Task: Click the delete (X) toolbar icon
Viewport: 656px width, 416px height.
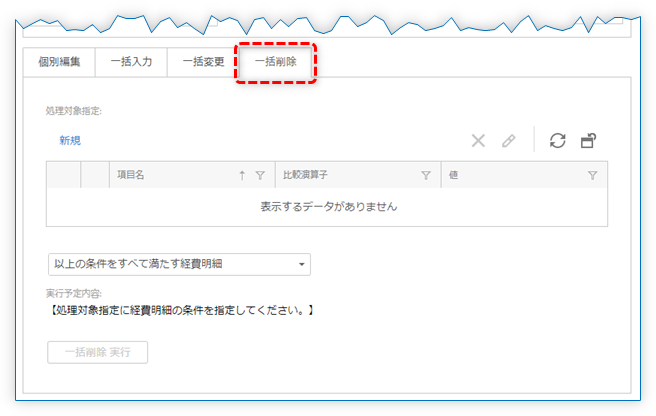Action: [478, 141]
